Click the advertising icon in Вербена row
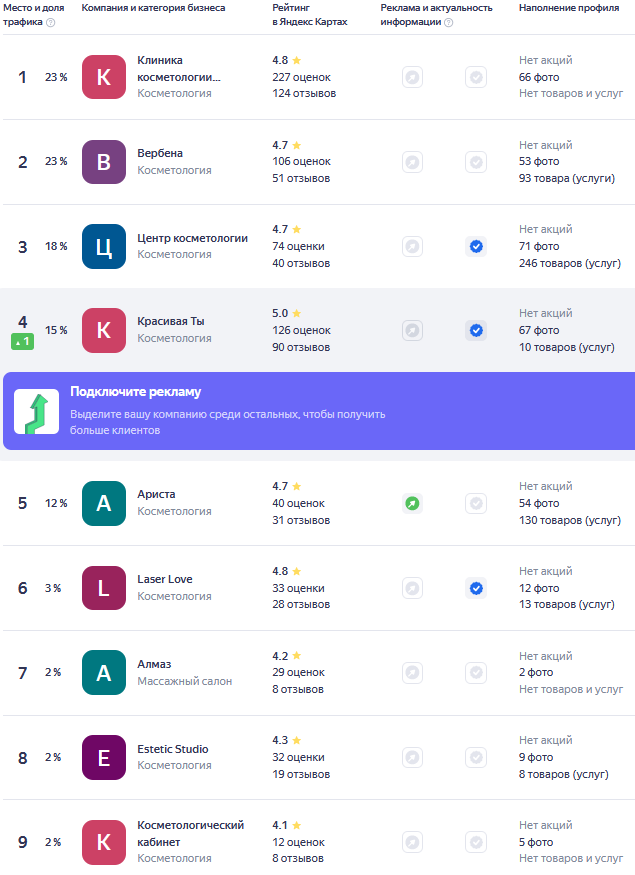Image resolution: width=635 pixels, height=875 pixels. pyautogui.click(x=412, y=162)
